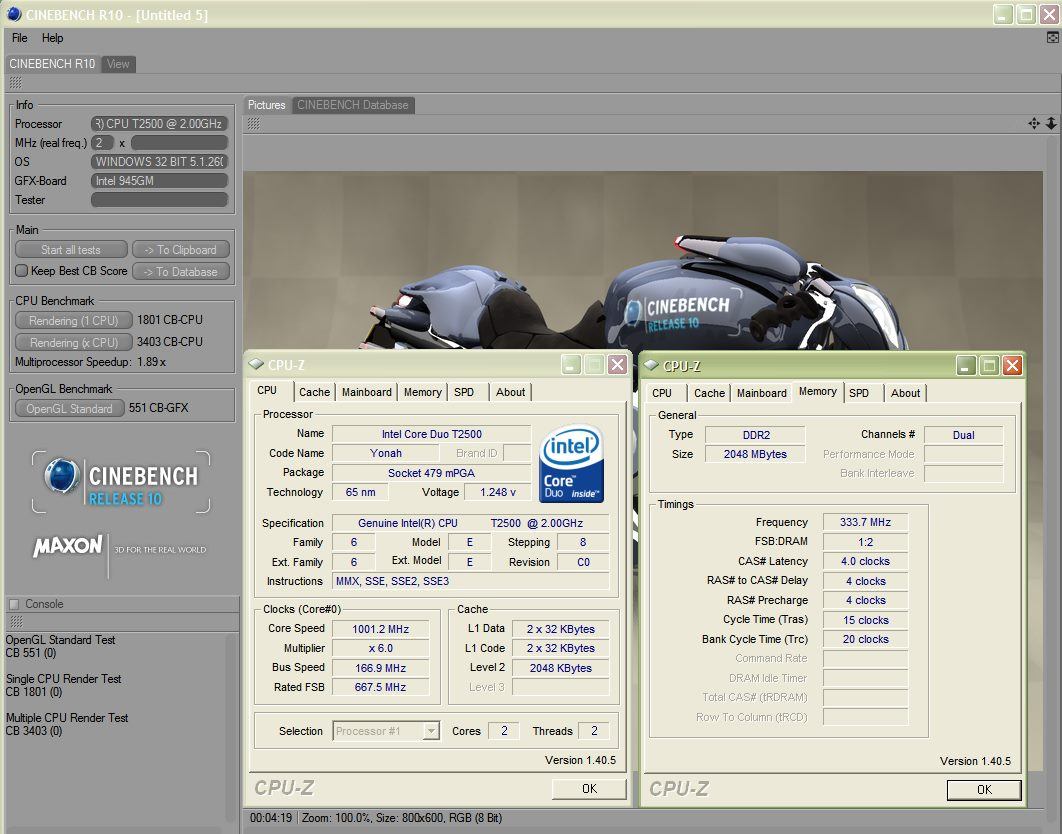Click OK in the right CPU-Z window
Viewport: 1062px width, 834px height.
984,789
